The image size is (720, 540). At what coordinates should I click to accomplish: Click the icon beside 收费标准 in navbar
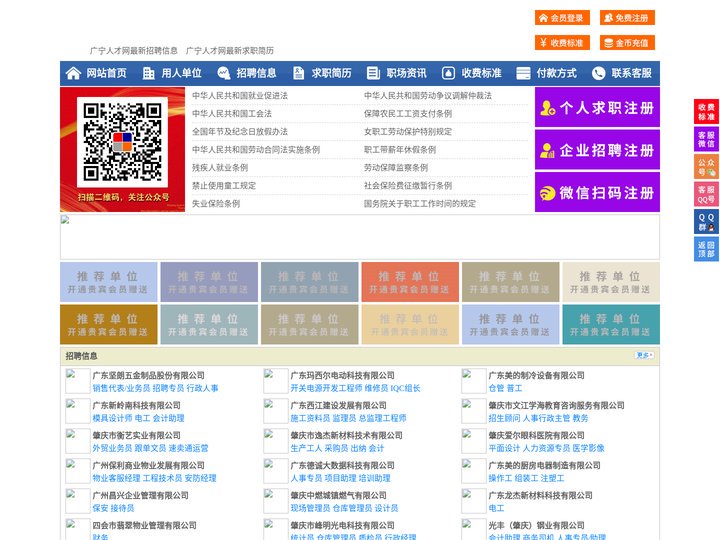click(x=448, y=73)
